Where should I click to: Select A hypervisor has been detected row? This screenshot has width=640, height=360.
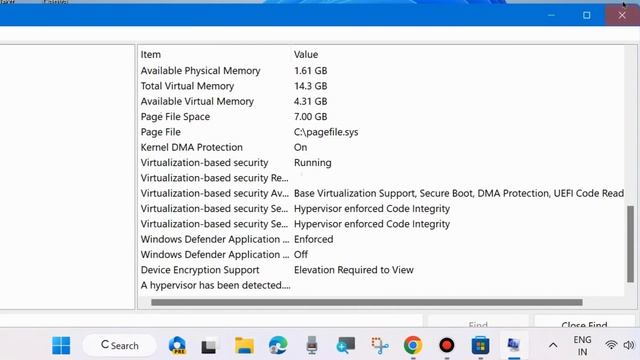tap(381, 285)
